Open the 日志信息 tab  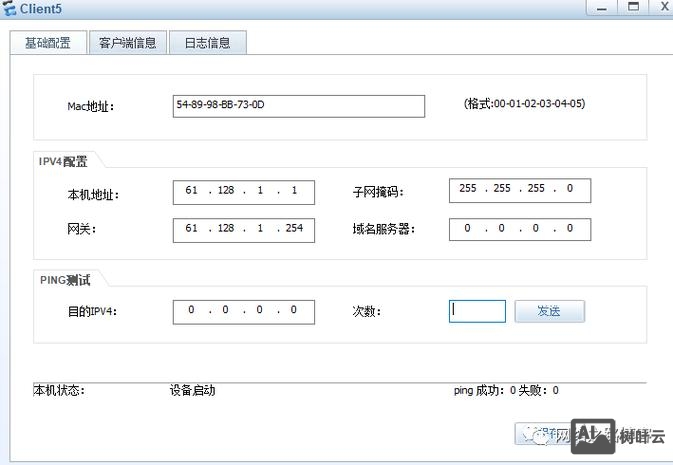click(207, 43)
